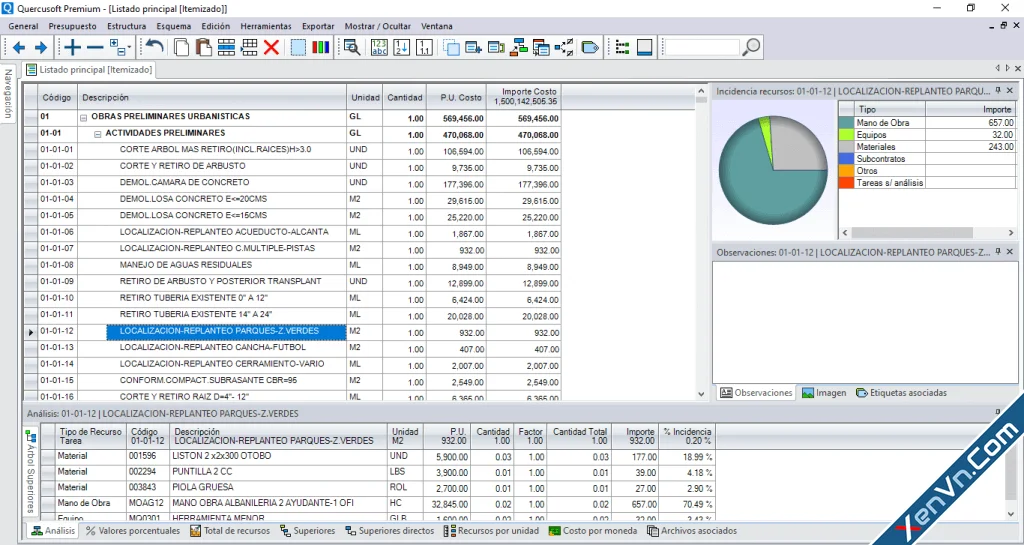The height and width of the screenshot is (545, 1024).
Task: Switch to Recursos por unidad tab
Action: pos(491,531)
